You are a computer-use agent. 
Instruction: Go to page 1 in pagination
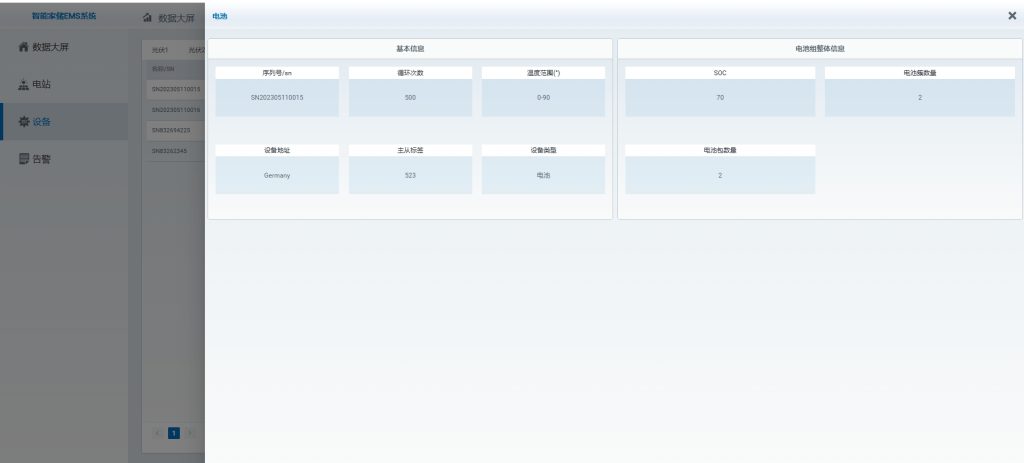[x=173, y=433]
